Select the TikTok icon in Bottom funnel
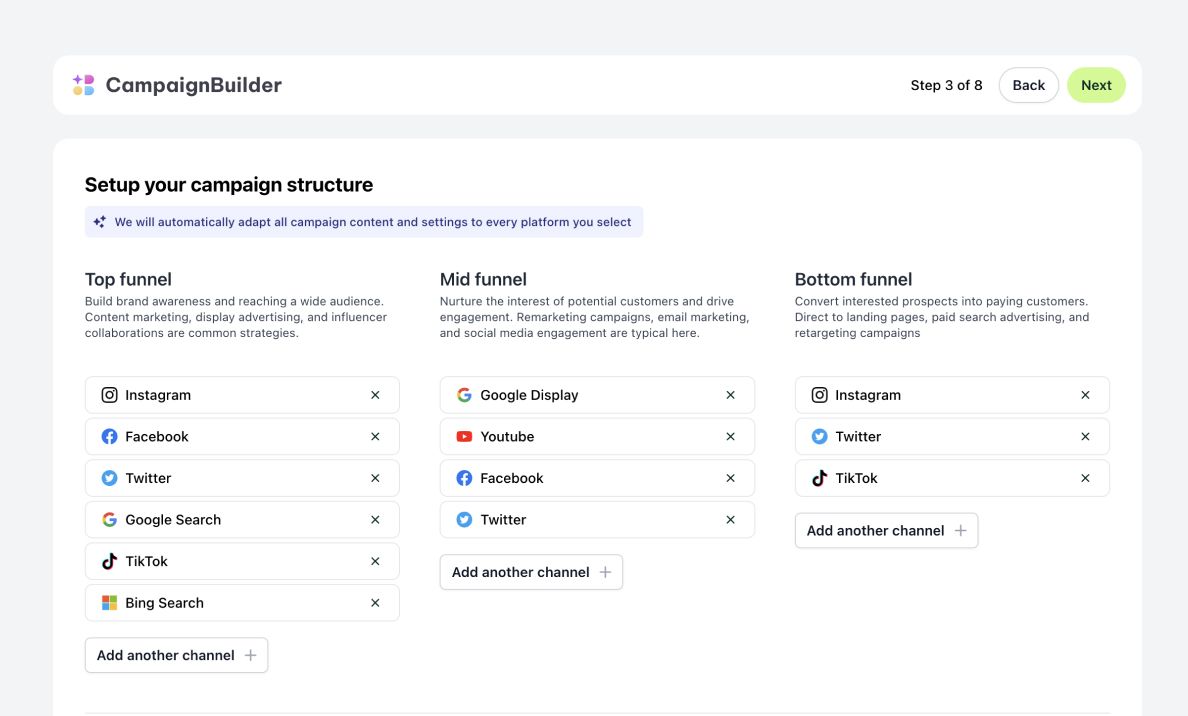This screenshot has height=716, width=1188. [x=819, y=478]
